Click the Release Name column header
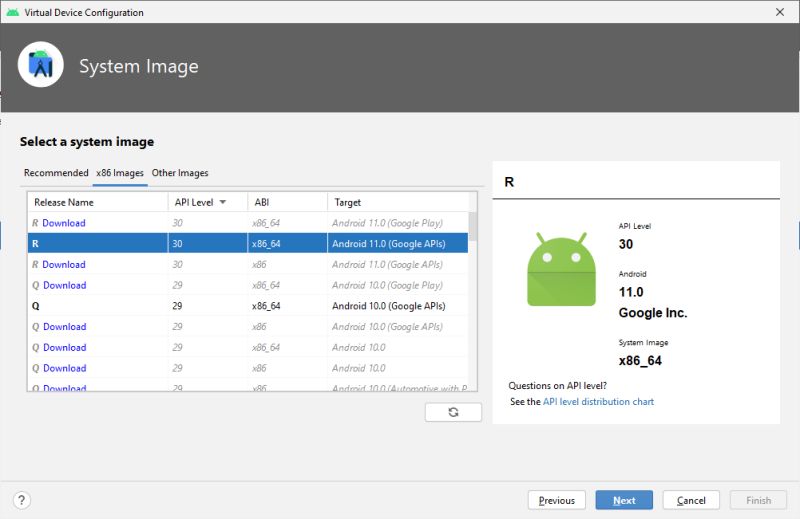 [97, 202]
